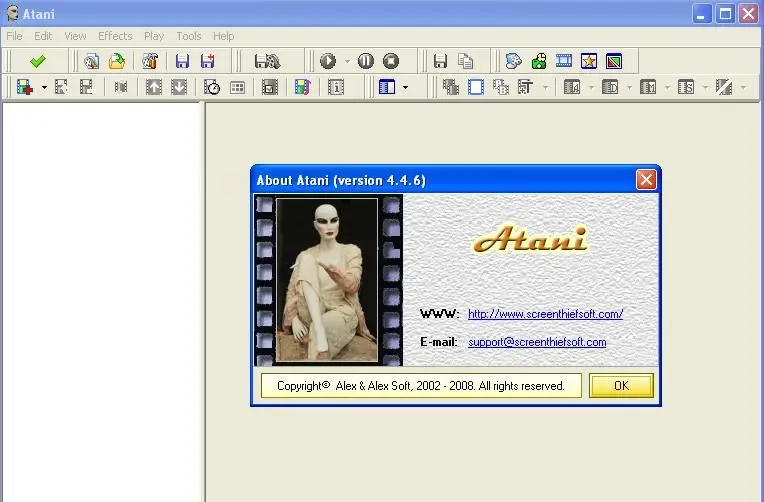Open dropdown next to text T icon
This screenshot has width=764, height=502.
click(x=546, y=88)
